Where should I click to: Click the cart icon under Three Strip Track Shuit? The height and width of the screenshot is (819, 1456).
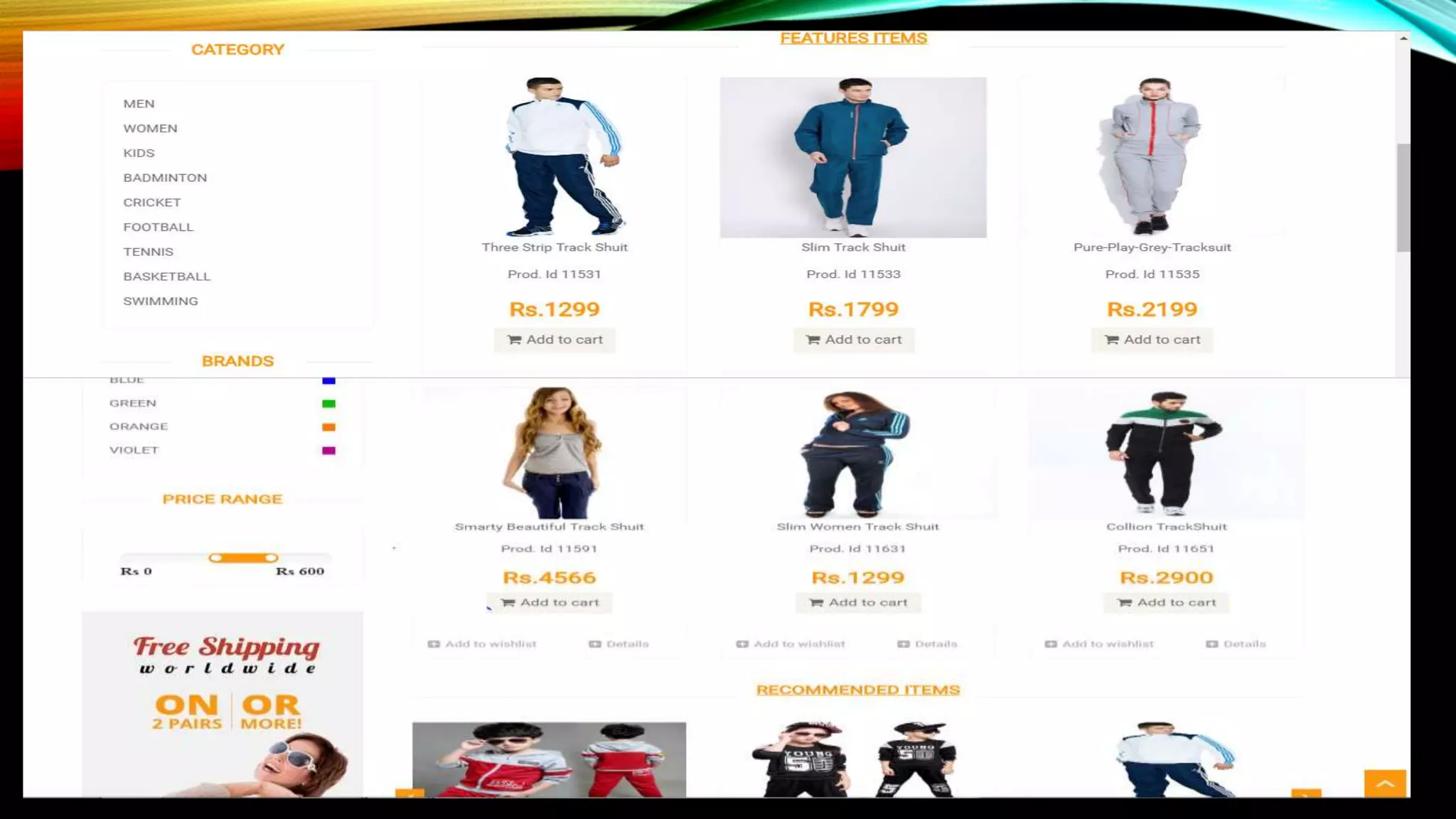(x=514, y=340)
